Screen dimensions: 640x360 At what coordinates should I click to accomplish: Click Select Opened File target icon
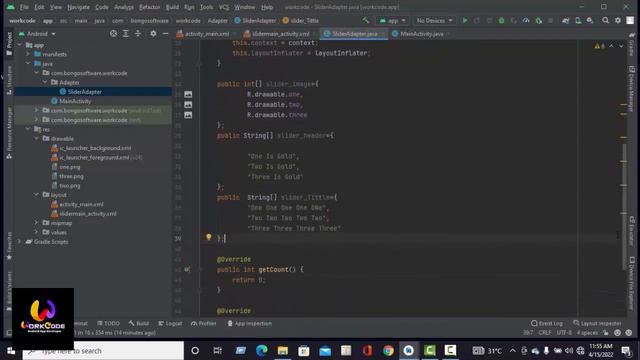tap(113, 33)
